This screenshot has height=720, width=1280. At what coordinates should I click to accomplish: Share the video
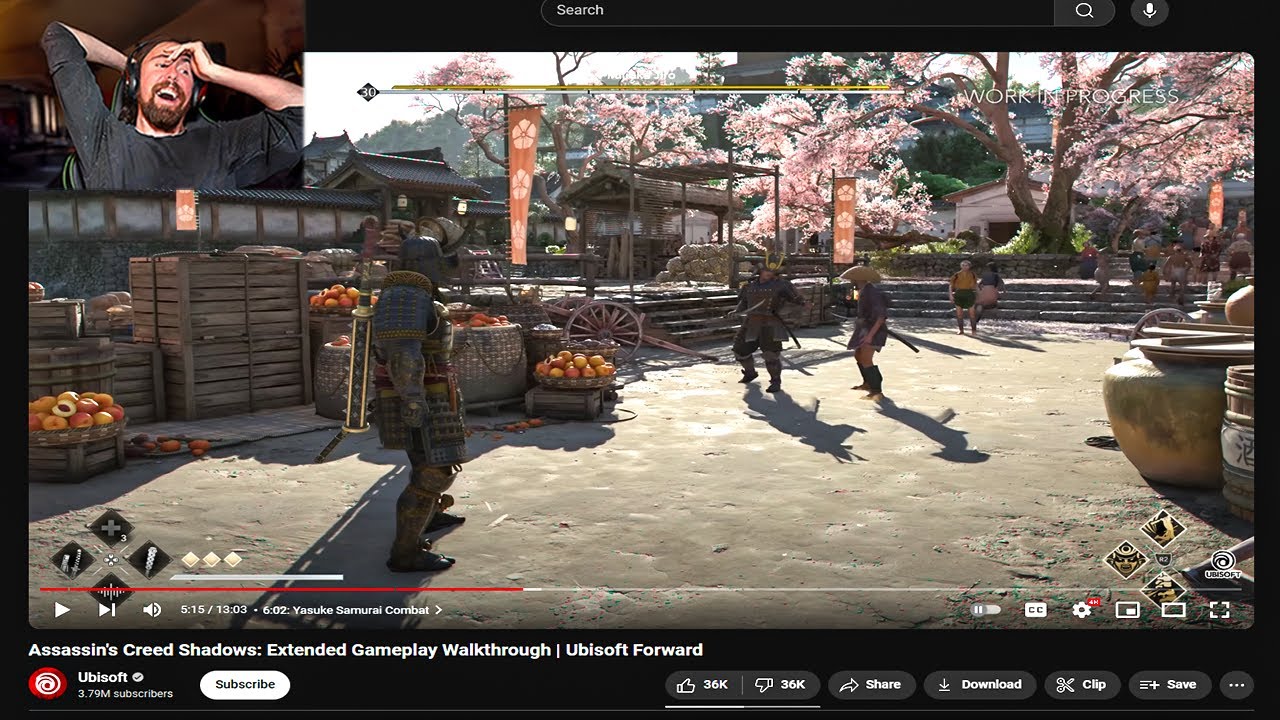click(871, 685)
